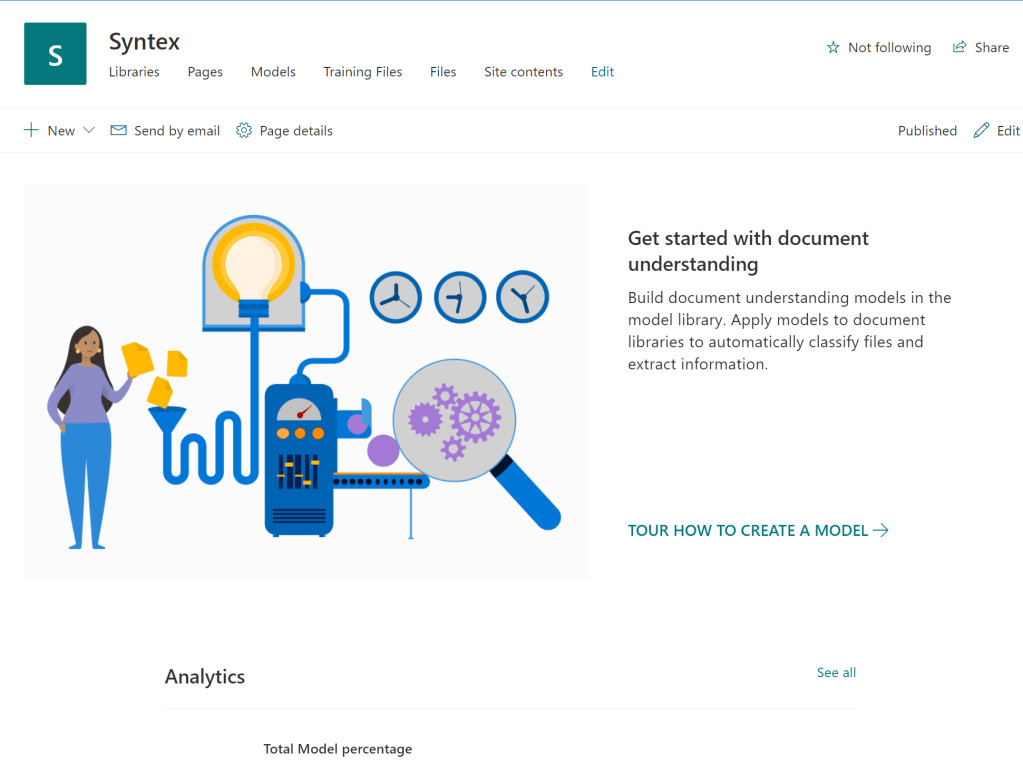Expand the New dropdown chevron

(x=89, y=130)
